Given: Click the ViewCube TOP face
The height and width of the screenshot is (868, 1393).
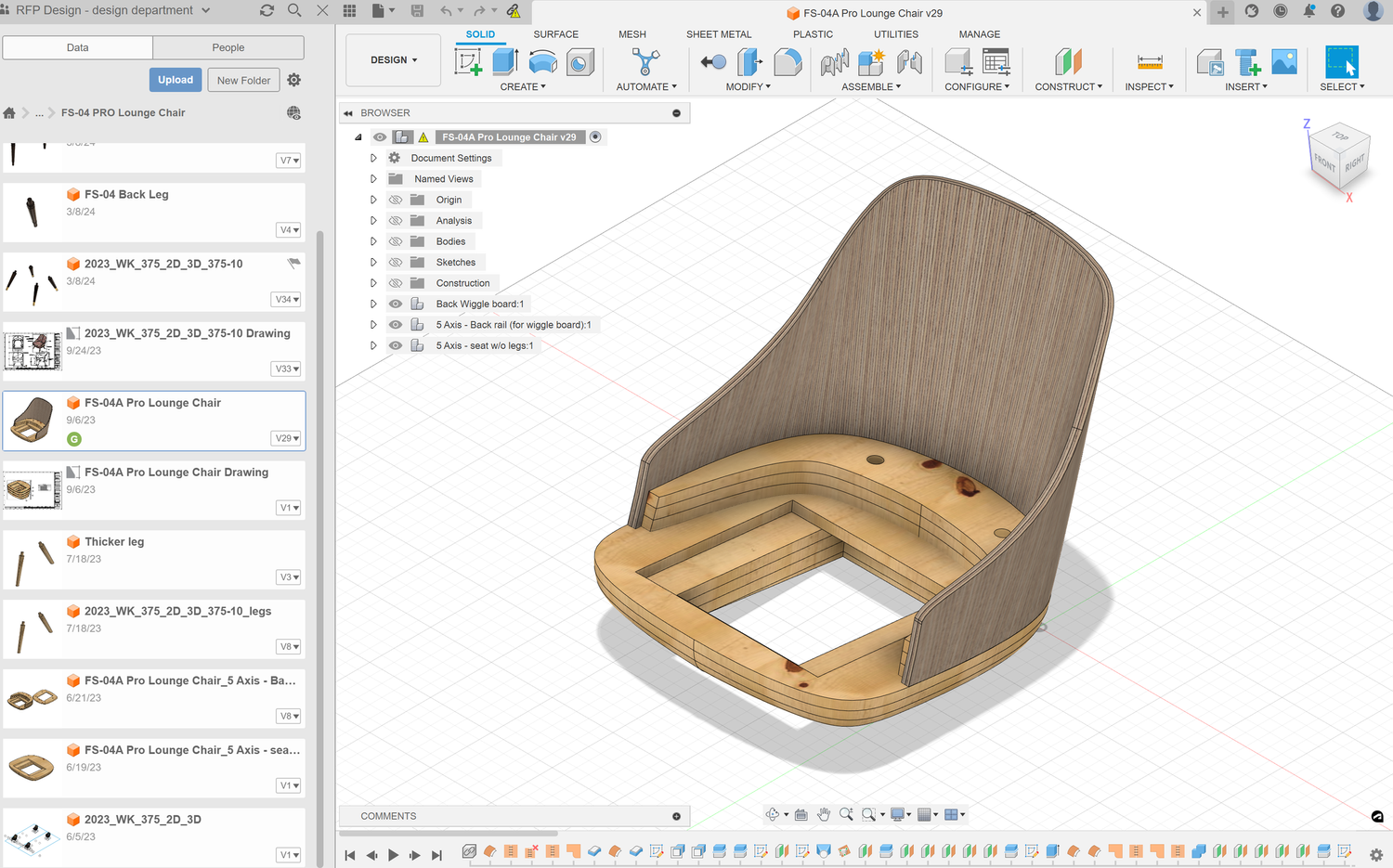Looking at the screenshot, I should pos(1340,136).
